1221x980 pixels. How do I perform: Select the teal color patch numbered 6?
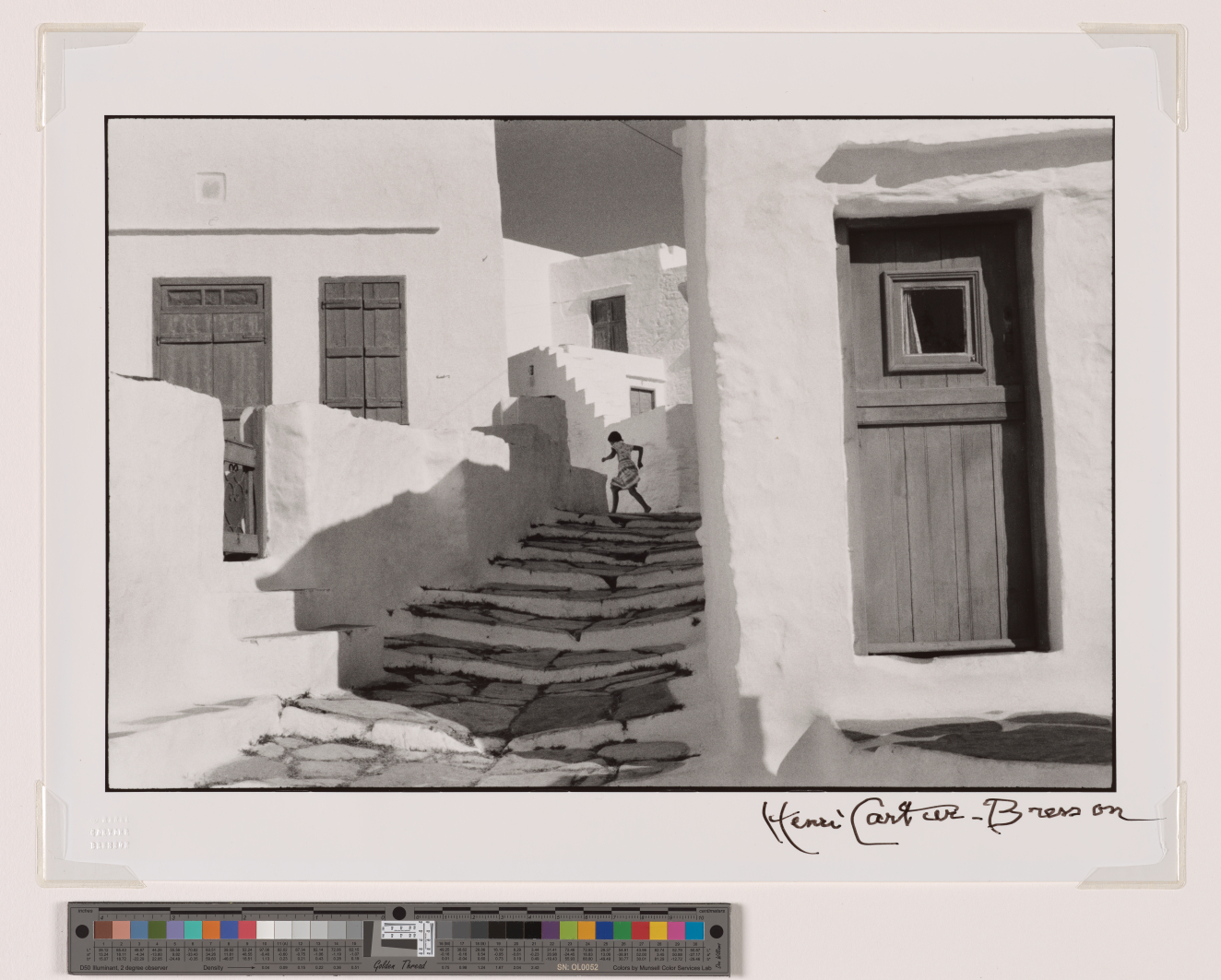pyautogui.click(x=193, y=929)
